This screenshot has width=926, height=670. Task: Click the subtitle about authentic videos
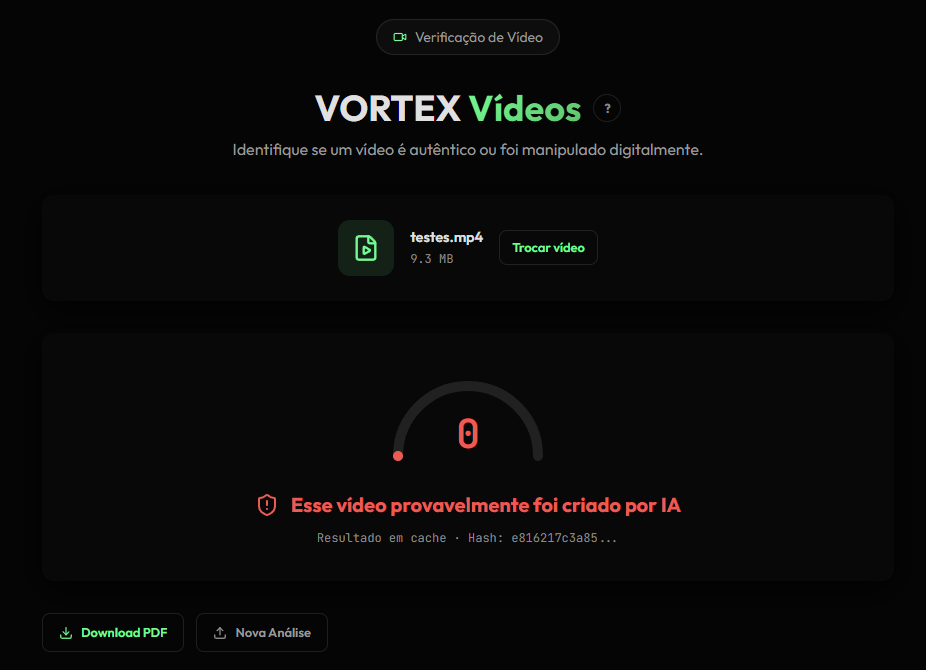click(x=468, y=150)
